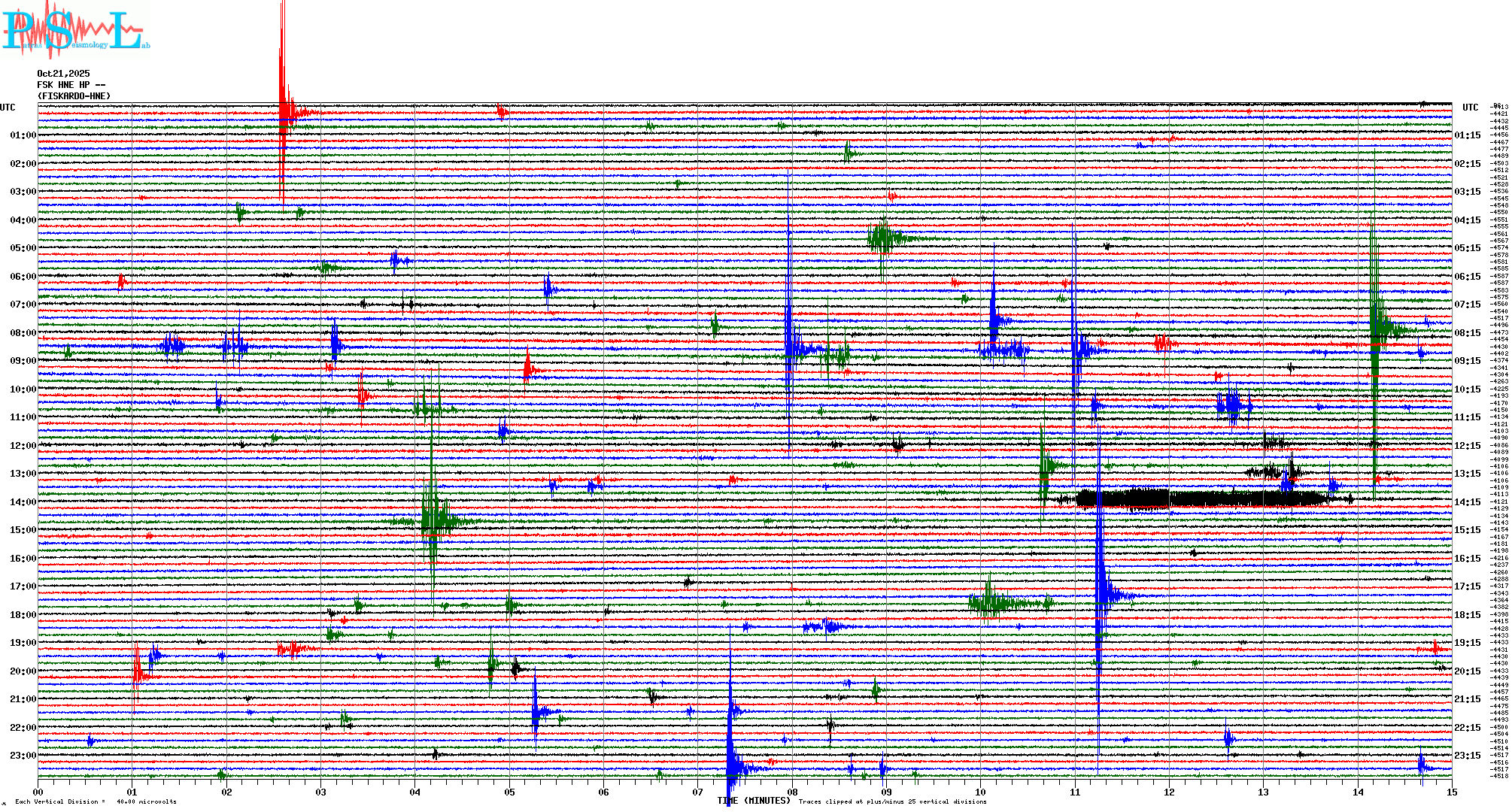Click minute marker 15 on bottom axis

click(1452, 792)
